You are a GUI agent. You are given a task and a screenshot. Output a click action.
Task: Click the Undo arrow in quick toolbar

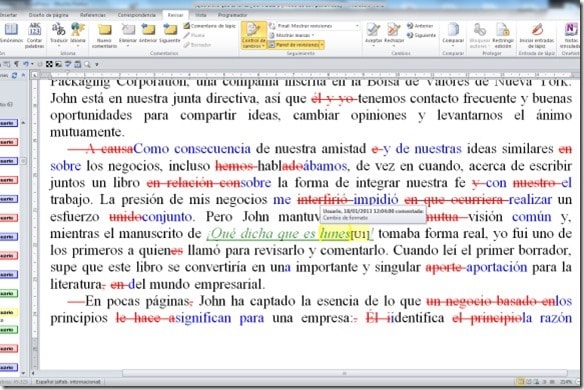26,64
